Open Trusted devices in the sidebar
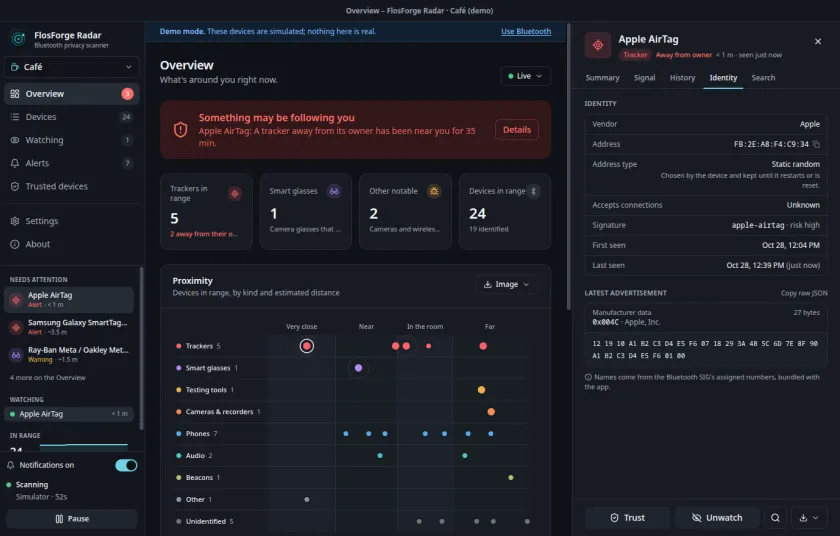This screenshot has width=840, height=536. point(72,186)
